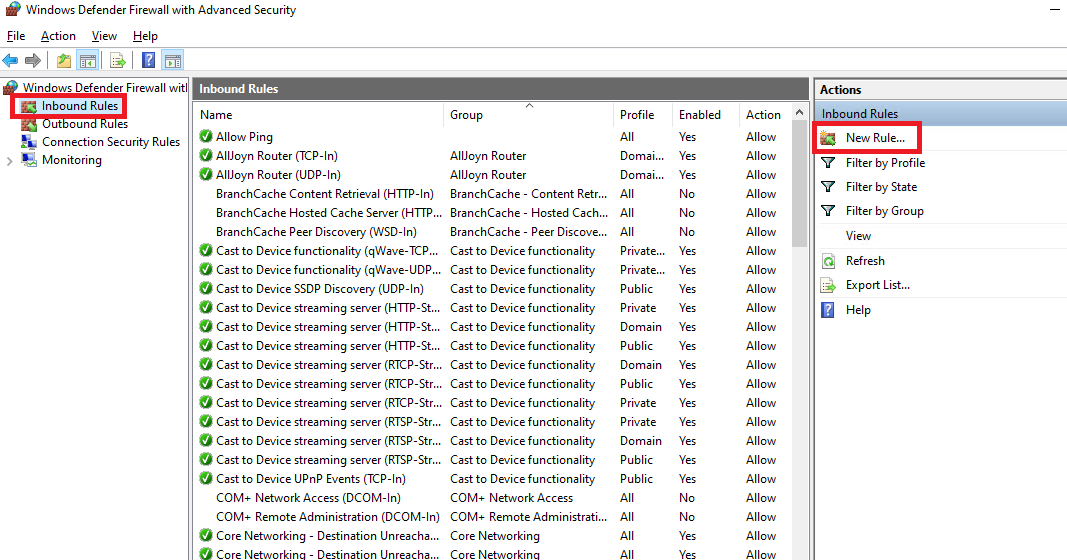This screenshot has width=1067, height=560.
Task: Click the Refresh icon in the Actions pane
Action: click(x=828, y=261)
